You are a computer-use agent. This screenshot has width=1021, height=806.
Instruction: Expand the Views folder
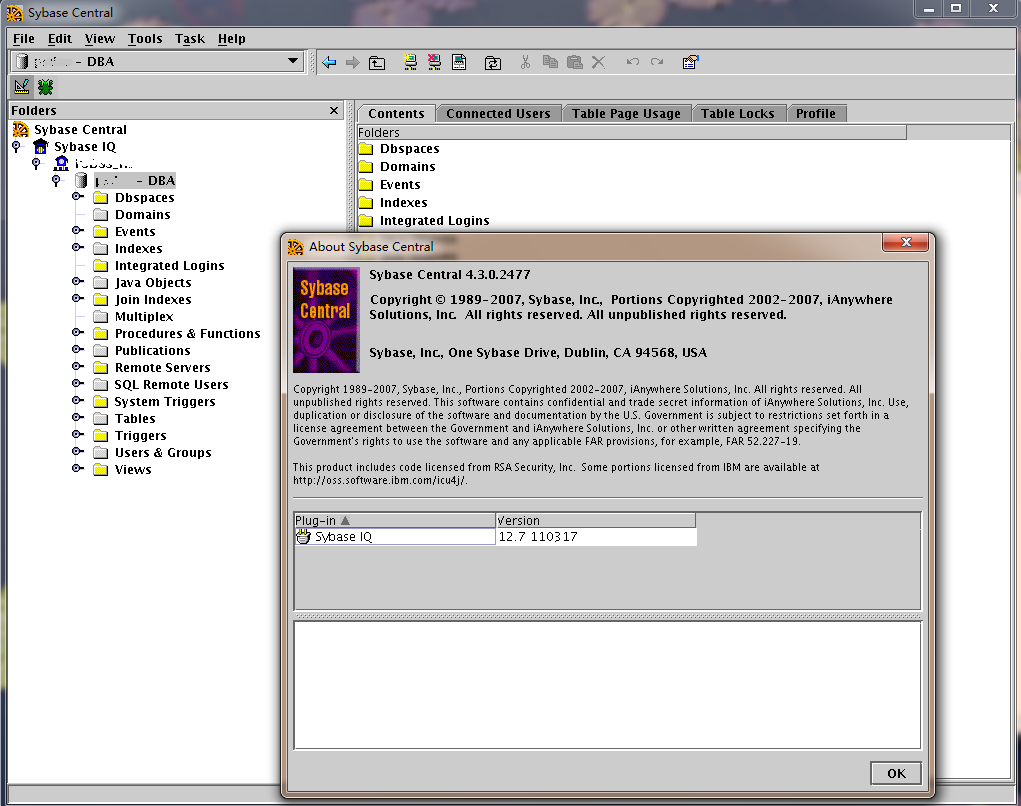pyautogui.click(x=77, y=467)
